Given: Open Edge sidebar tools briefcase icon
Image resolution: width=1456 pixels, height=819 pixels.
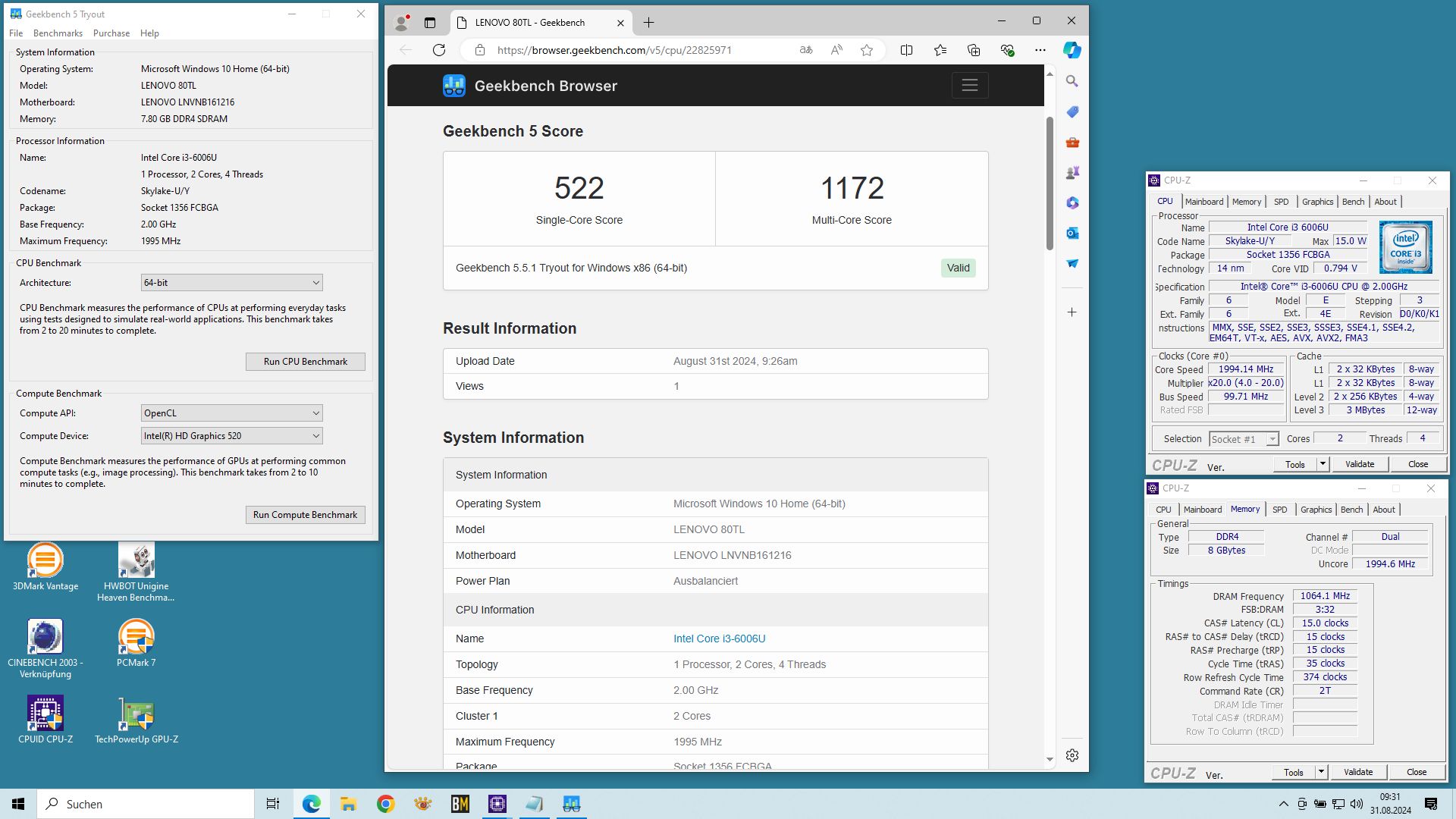Looking at the screenshot, I should point(1072,142).
